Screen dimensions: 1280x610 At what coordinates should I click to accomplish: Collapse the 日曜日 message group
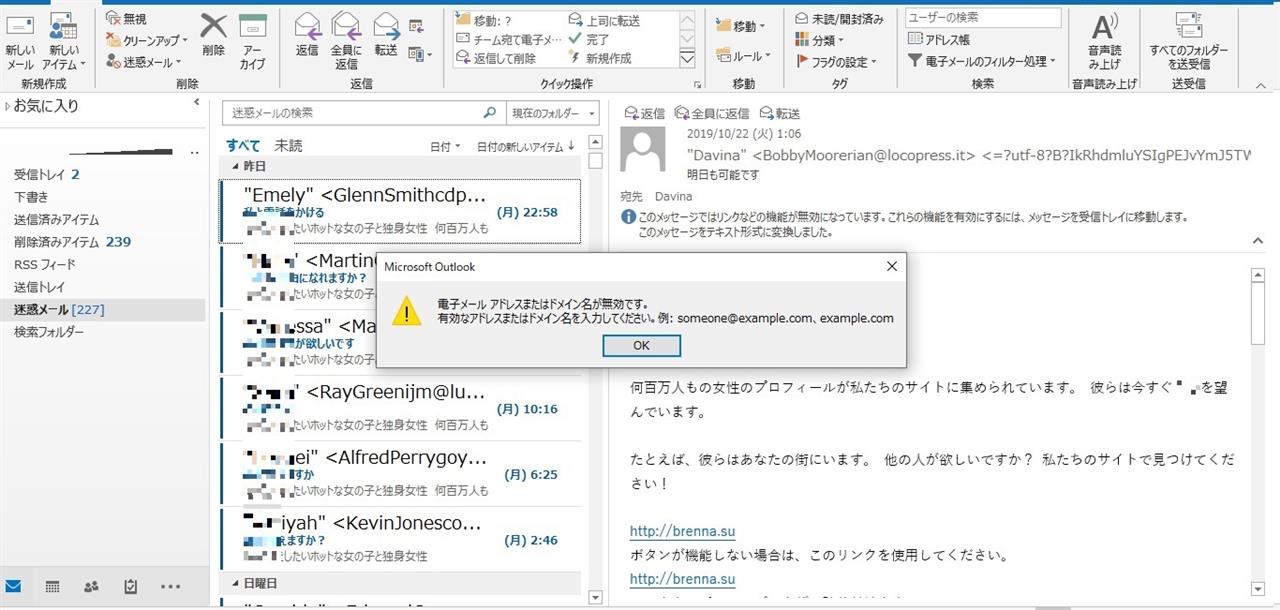235,583
